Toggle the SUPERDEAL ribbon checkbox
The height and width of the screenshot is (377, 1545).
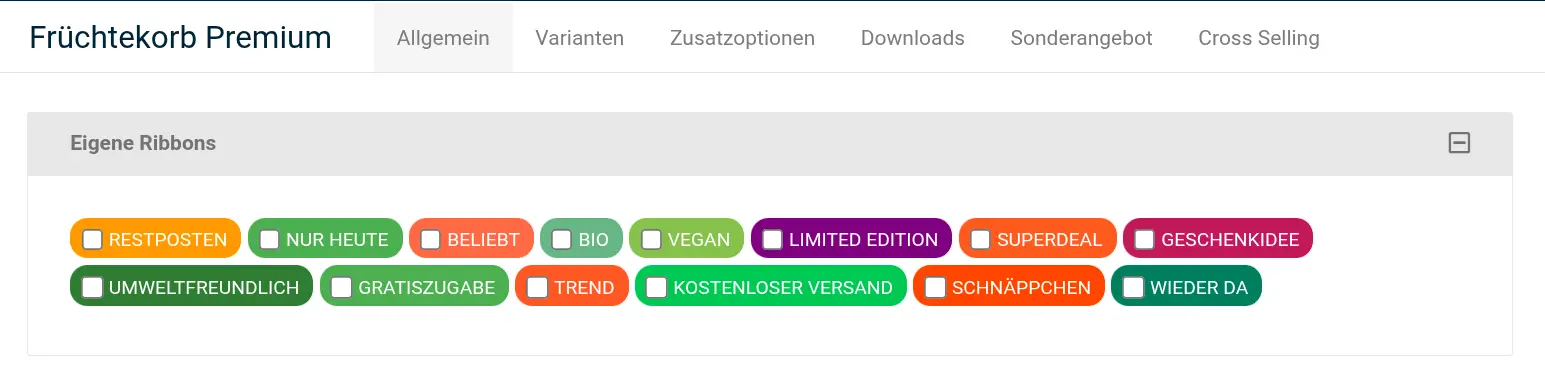point(981,239)
